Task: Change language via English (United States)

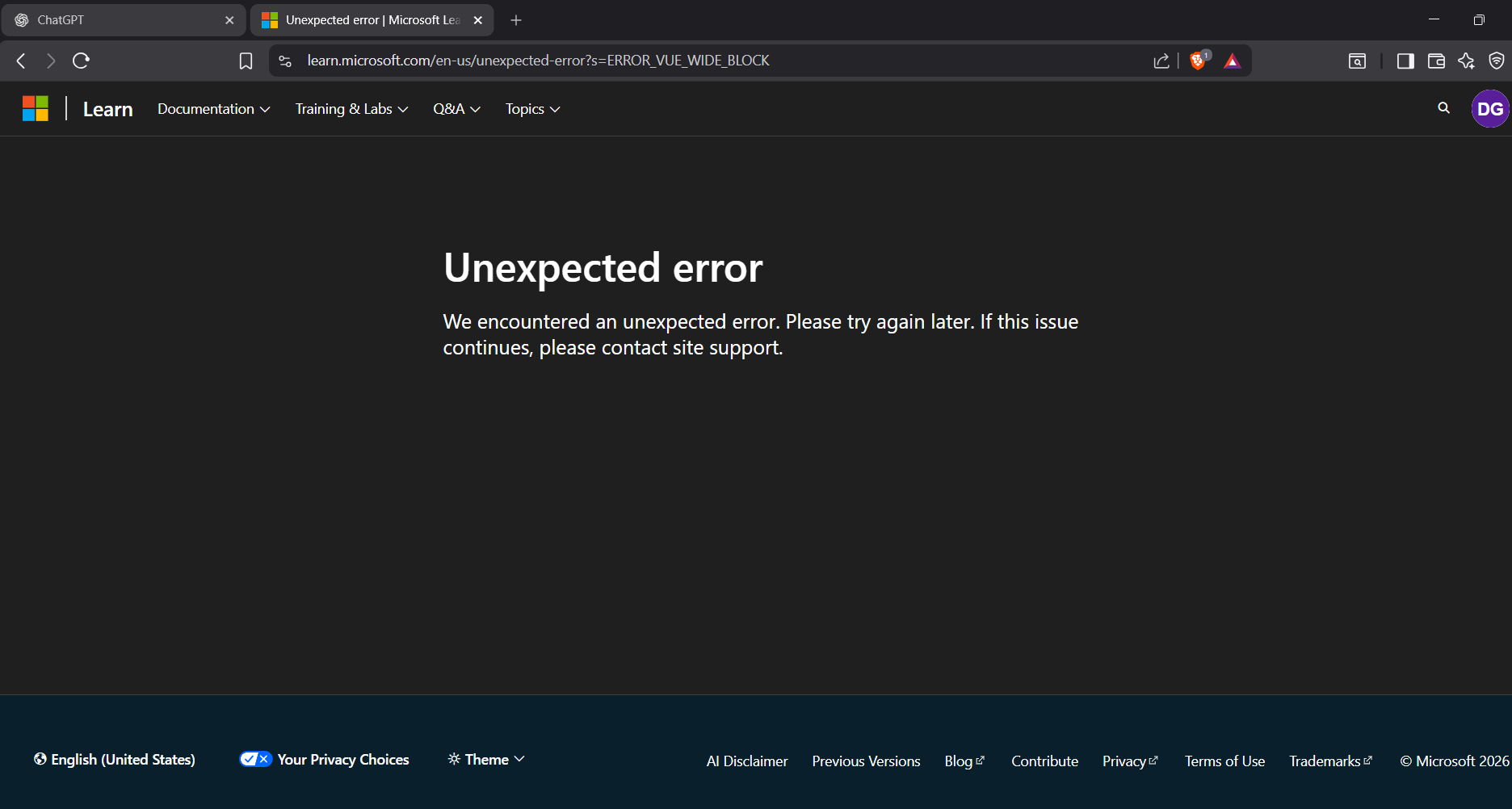Action: click(114, 759)
